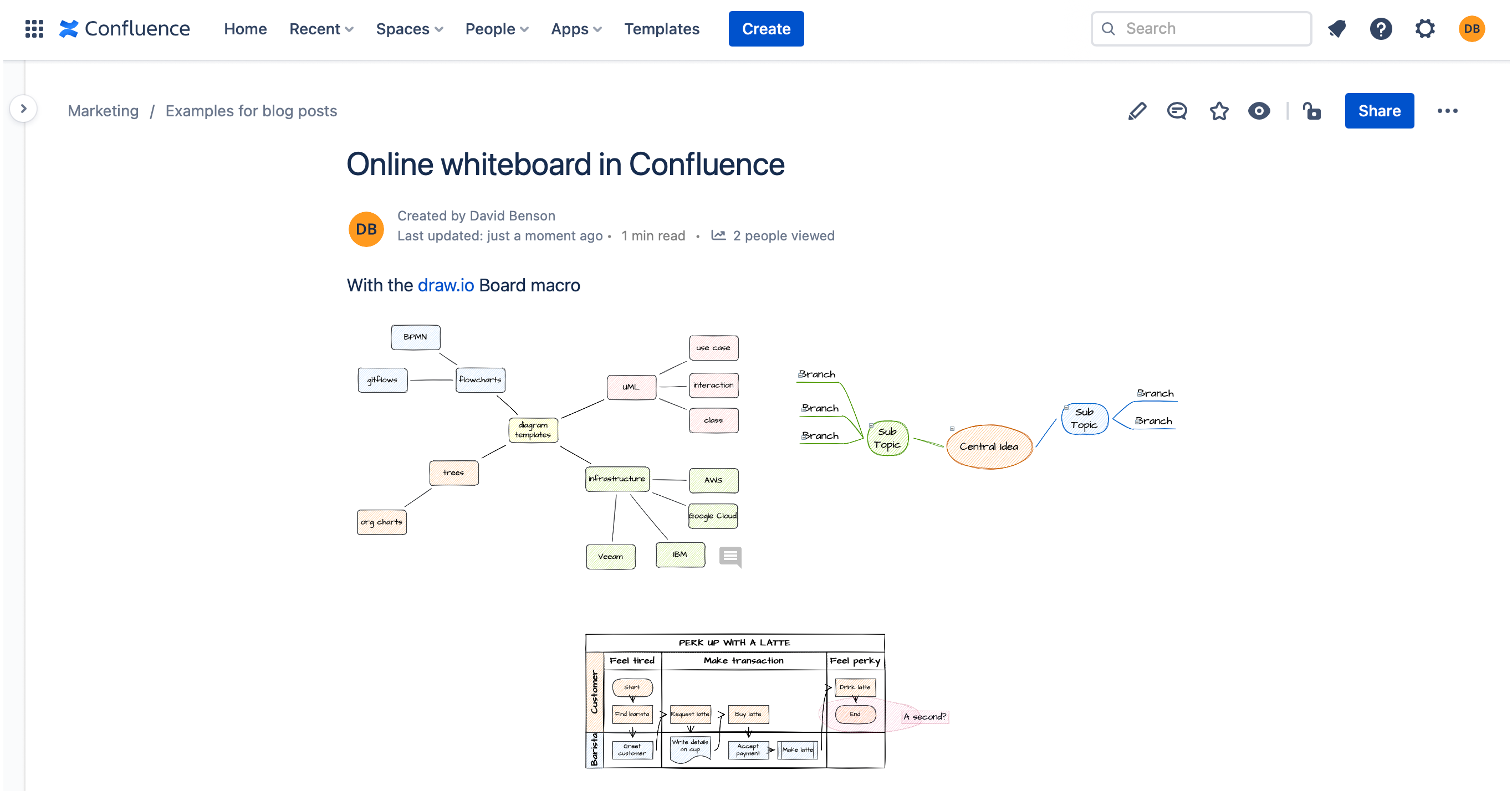Expand the Recent dropdown menu
The height and width of the screenshot is (791, 1512).
321,29
